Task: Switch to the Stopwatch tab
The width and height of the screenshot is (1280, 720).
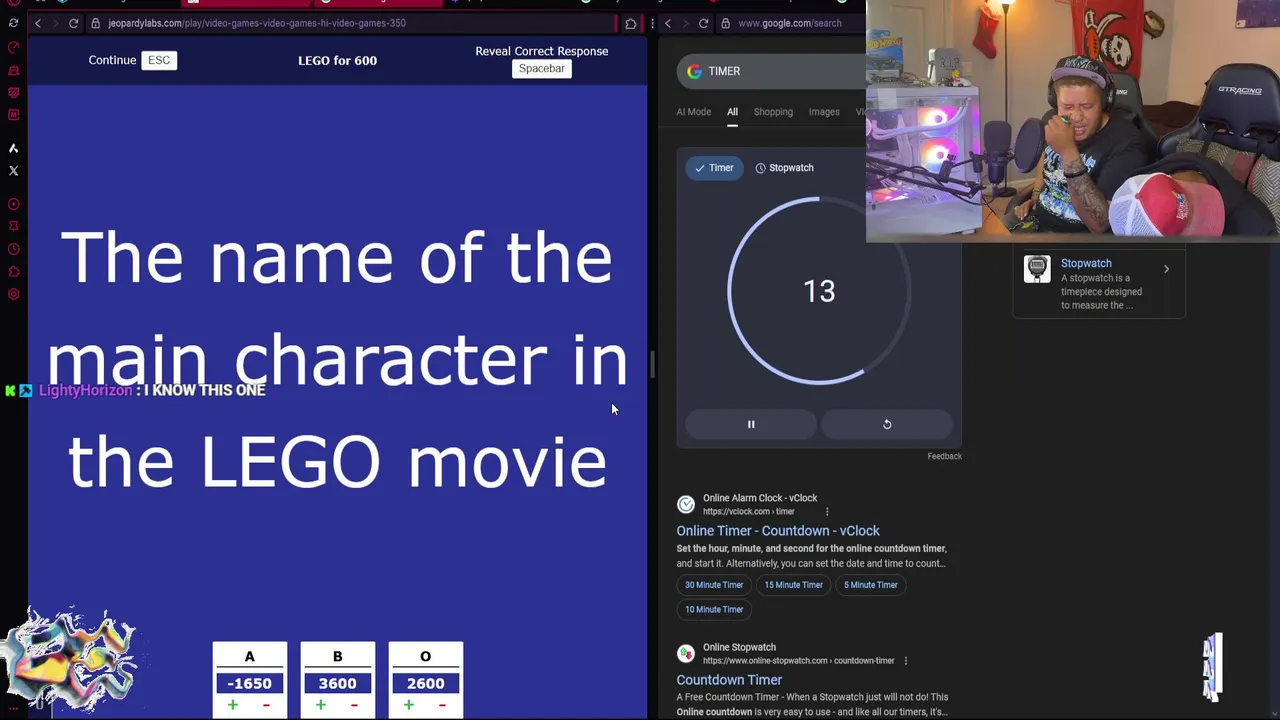Action: click(784, 168)
